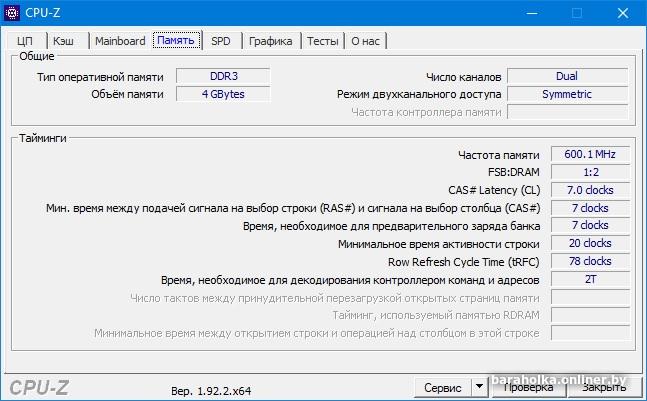Switch to the SPD tab
Viewport: 647px width, 401px height.
coord(221,41)
